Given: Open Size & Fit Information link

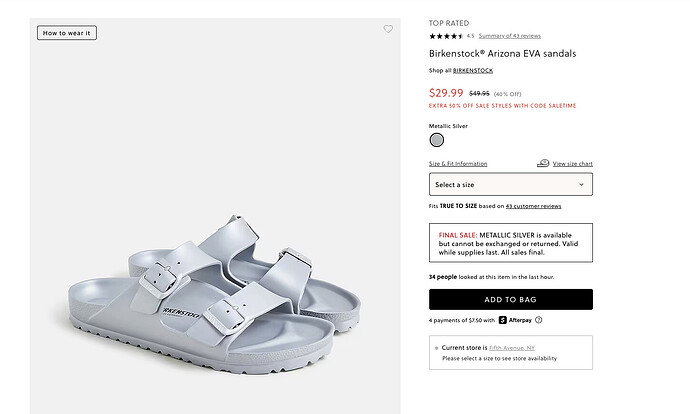Looking at the screenshot, I should [458, 163].
